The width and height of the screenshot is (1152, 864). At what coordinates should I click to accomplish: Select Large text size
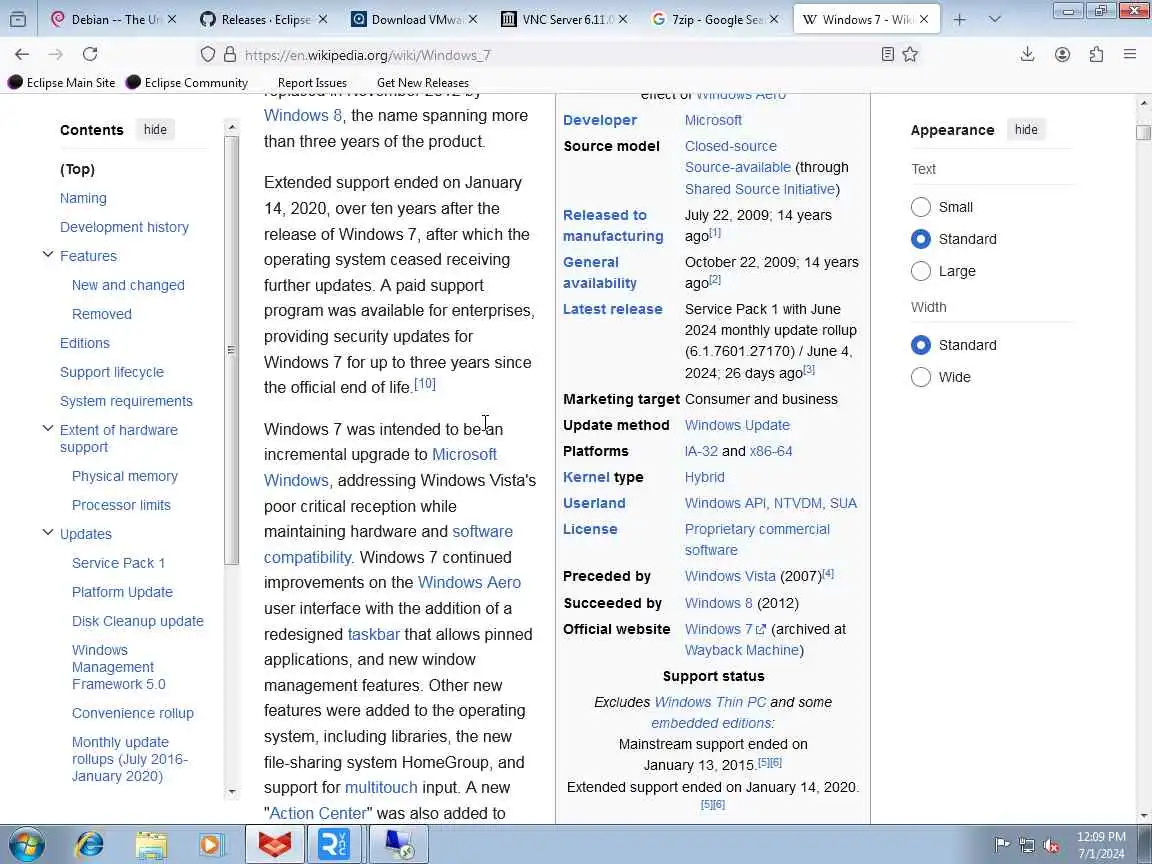[x=921, y=271]
